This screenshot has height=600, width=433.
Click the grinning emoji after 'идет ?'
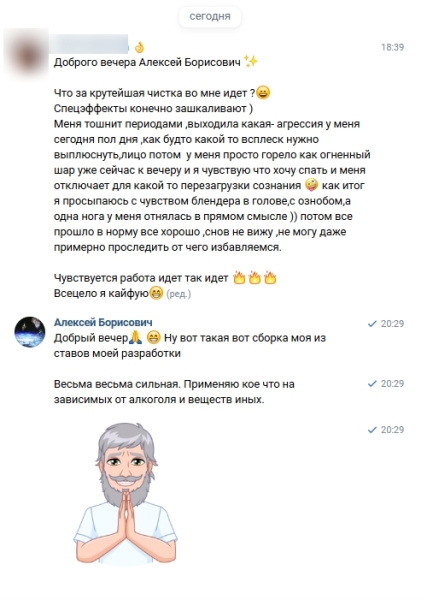click(263, 93)
